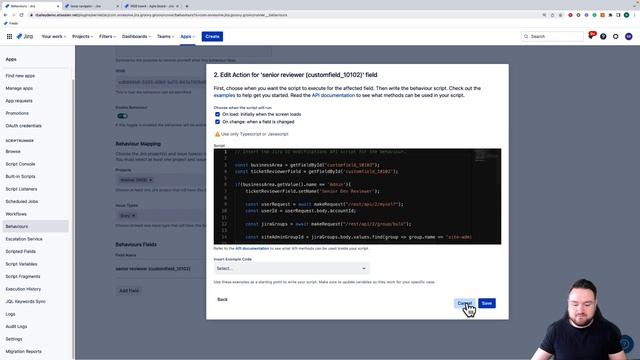Screen dimensions: 640x360
Task: Open Scheduled Jobs in the sidebar
Action: pos(22,201)
